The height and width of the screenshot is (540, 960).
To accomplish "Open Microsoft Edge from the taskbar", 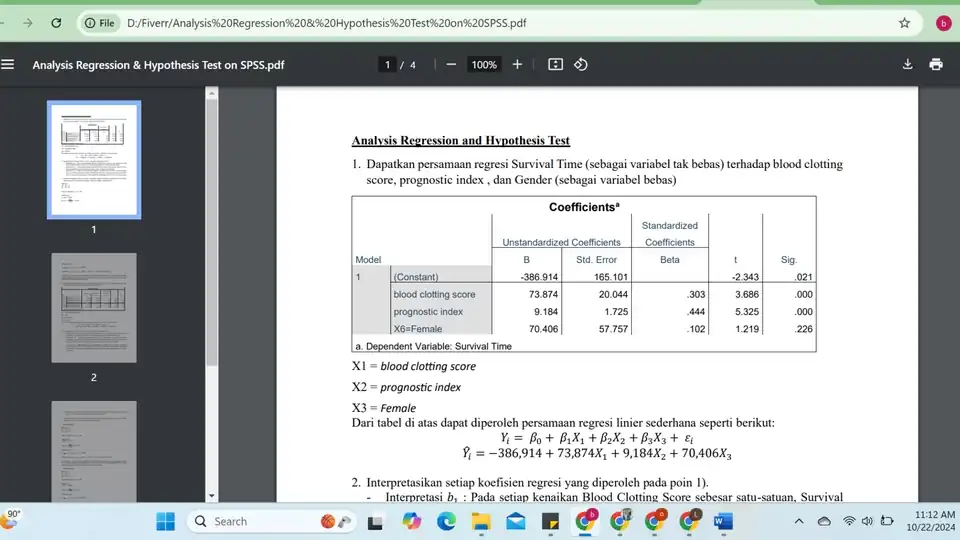I will (446, 522).
